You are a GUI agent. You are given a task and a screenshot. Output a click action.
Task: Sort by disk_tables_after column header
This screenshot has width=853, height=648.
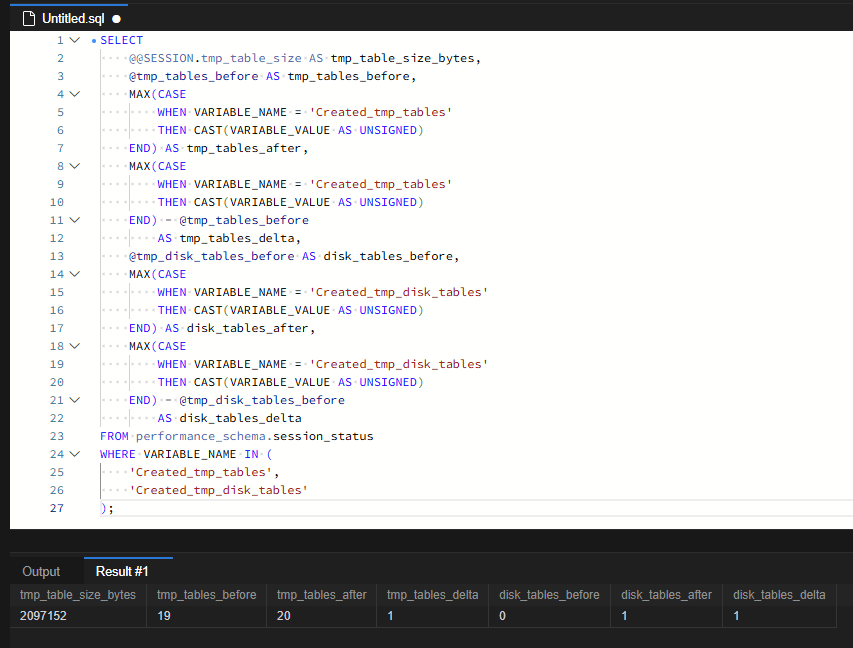tap(666, 595)
